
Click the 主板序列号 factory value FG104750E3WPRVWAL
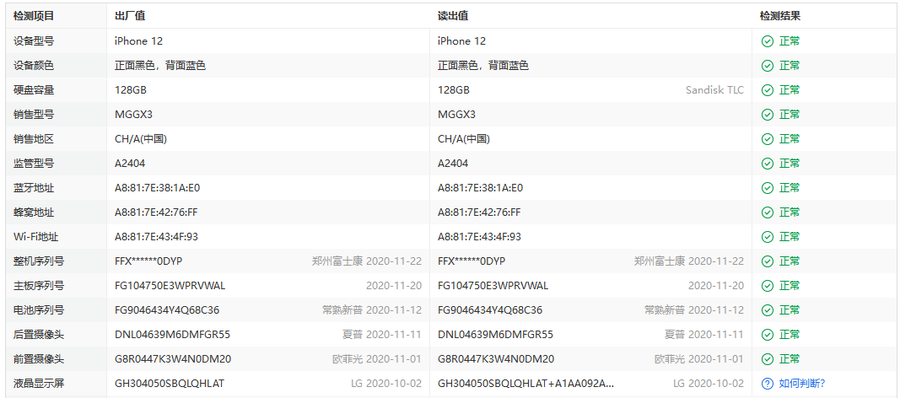point(170,285)
